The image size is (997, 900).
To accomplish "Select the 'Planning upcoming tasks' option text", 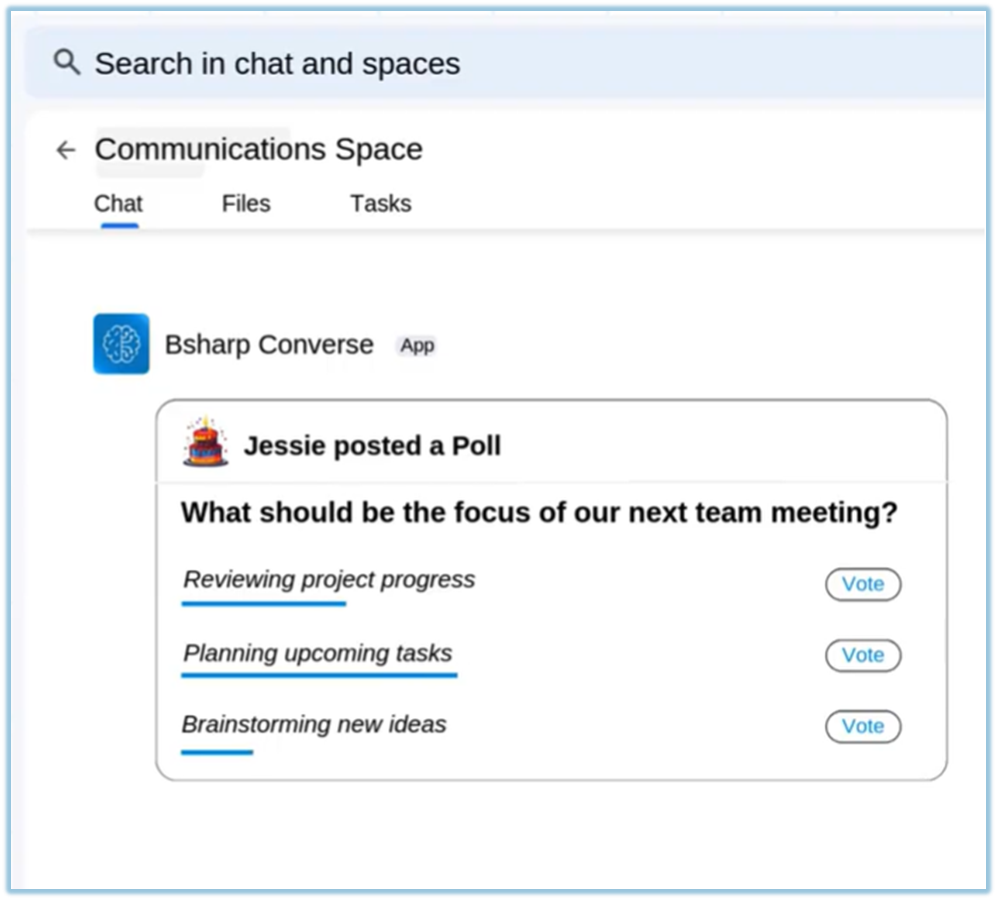I will click(317, 654).
